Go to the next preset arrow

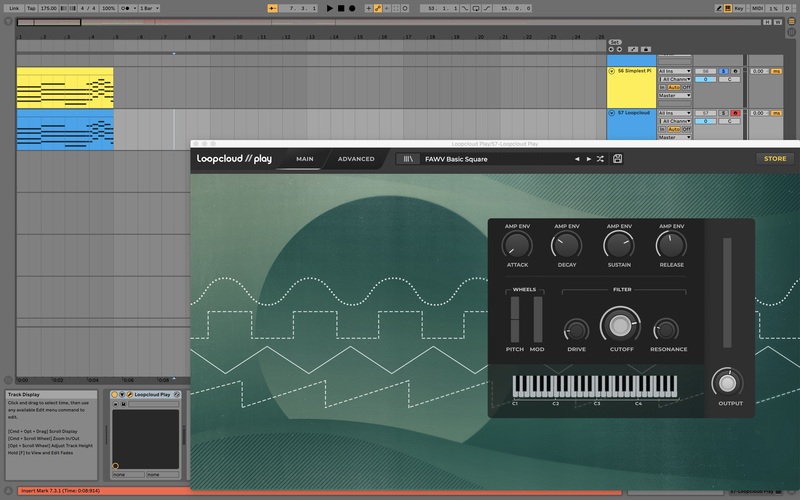(588, 159)
